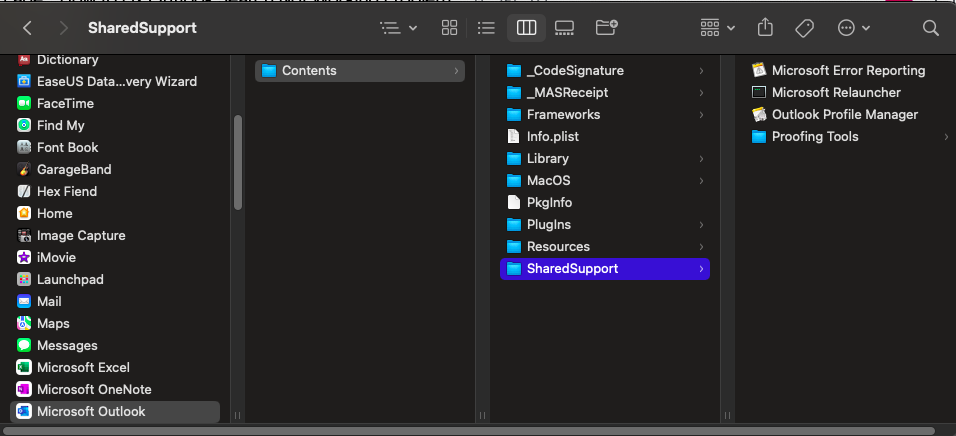Switch to gallery view

pos(565,28)
